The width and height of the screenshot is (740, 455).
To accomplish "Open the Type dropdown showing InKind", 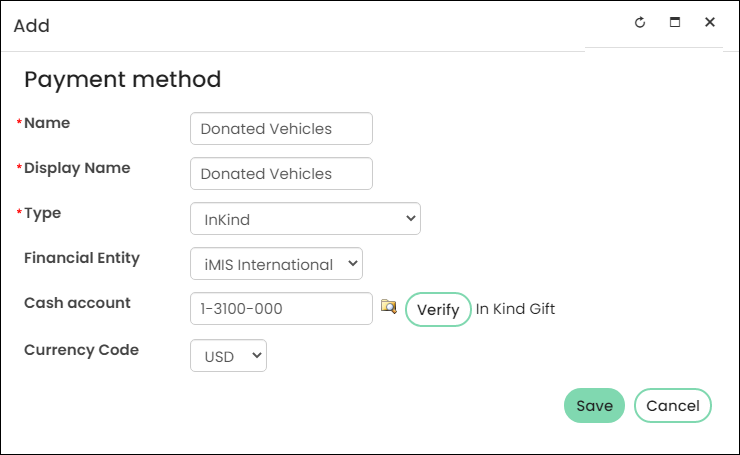I will (x=305, y=219).
